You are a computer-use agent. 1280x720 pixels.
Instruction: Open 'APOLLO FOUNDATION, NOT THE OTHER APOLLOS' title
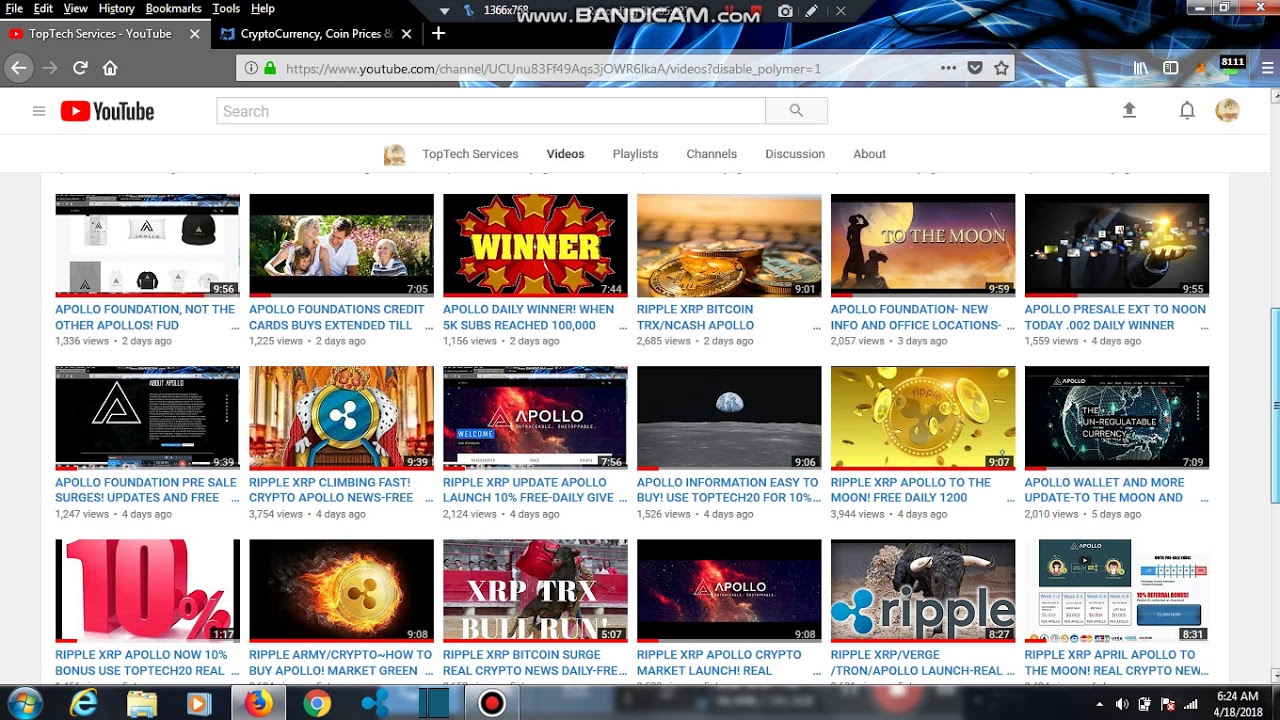tap(147, 317)
